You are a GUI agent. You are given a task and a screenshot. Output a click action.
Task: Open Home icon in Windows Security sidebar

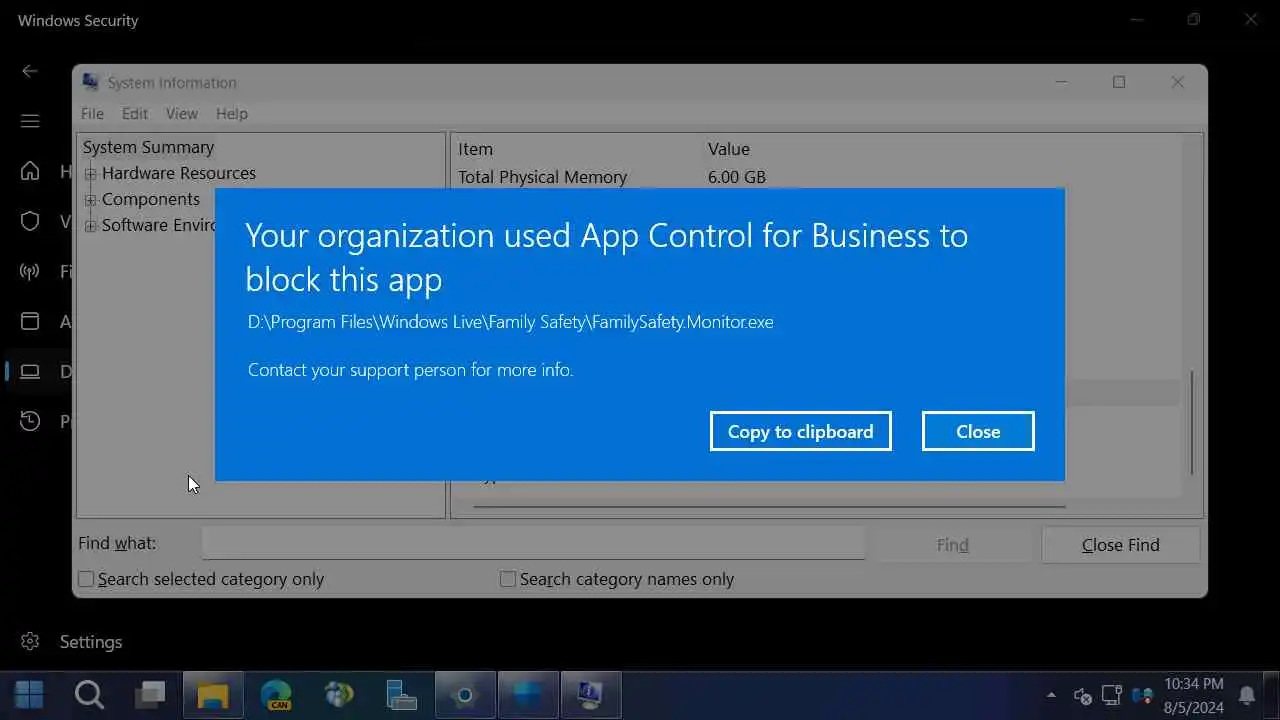(30, 171)
